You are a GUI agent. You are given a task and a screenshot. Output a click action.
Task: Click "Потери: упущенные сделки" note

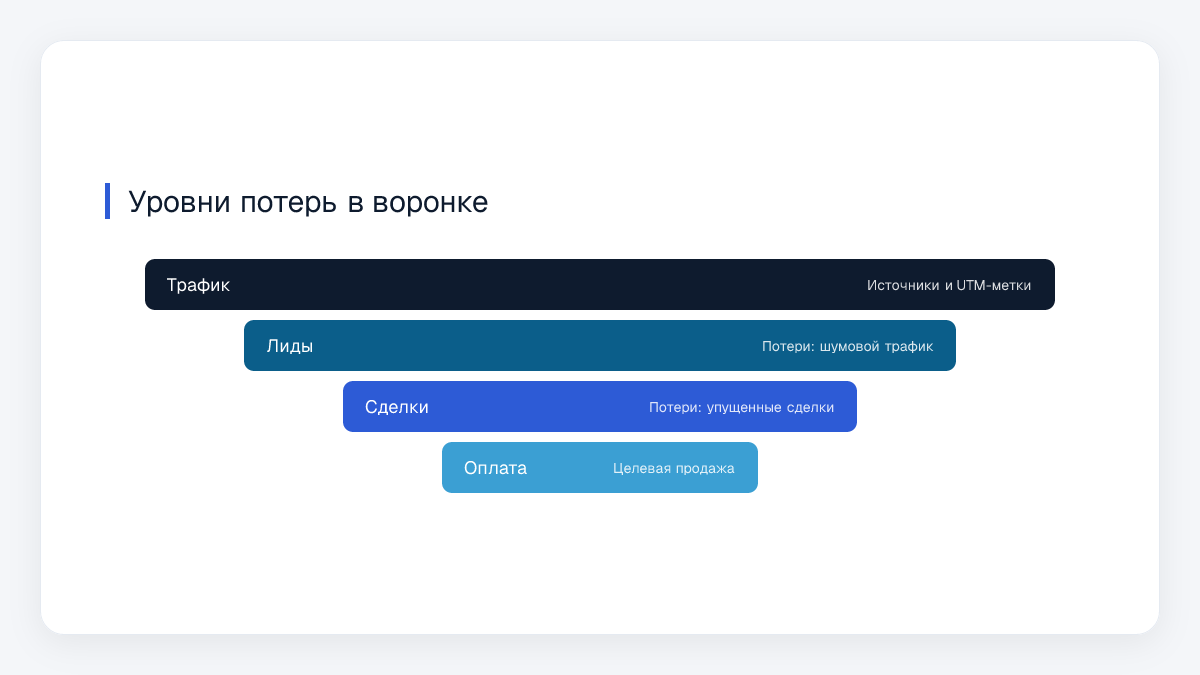[741, 407]
